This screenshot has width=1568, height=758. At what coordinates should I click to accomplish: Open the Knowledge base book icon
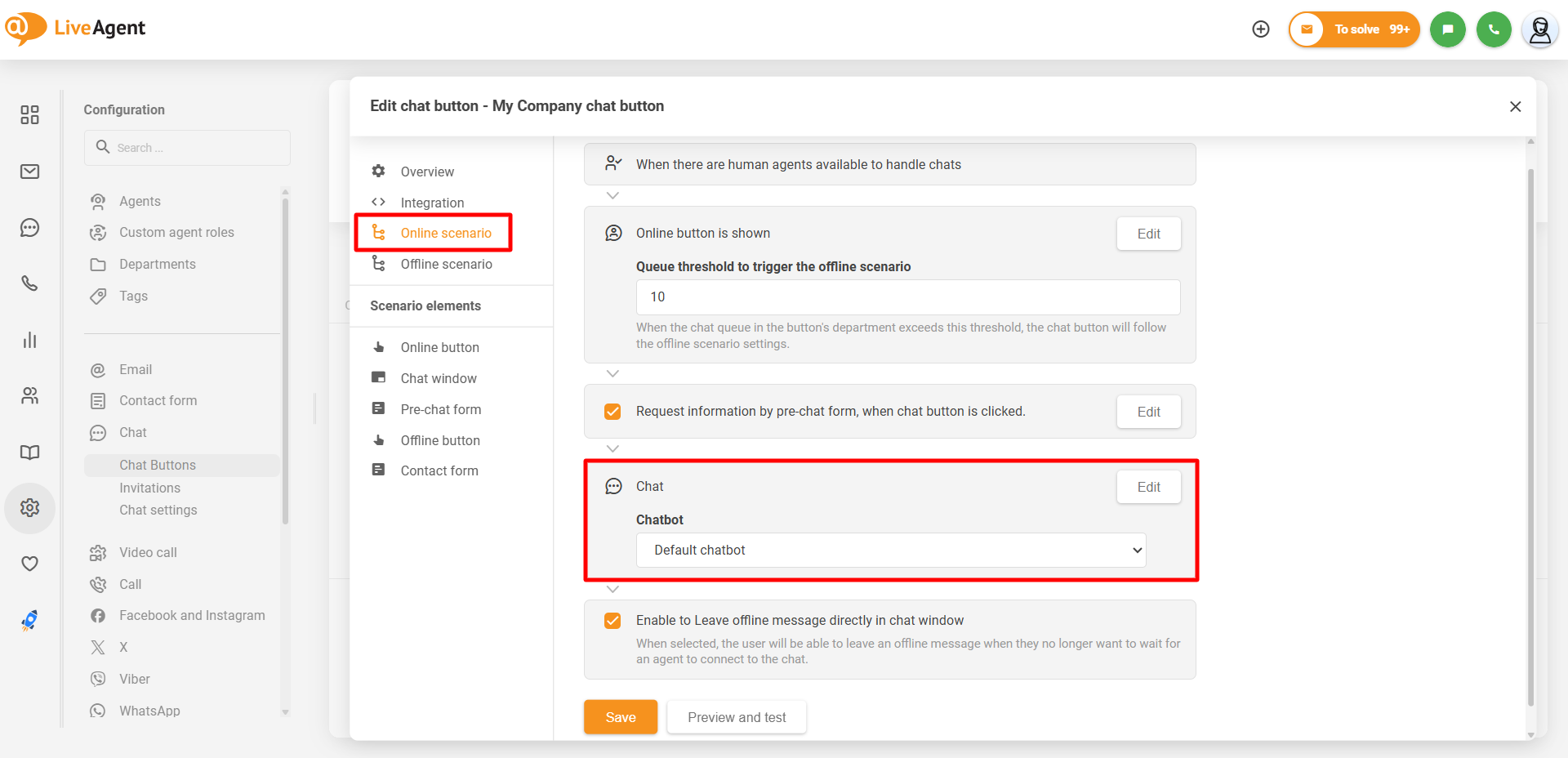coord(30,453)
